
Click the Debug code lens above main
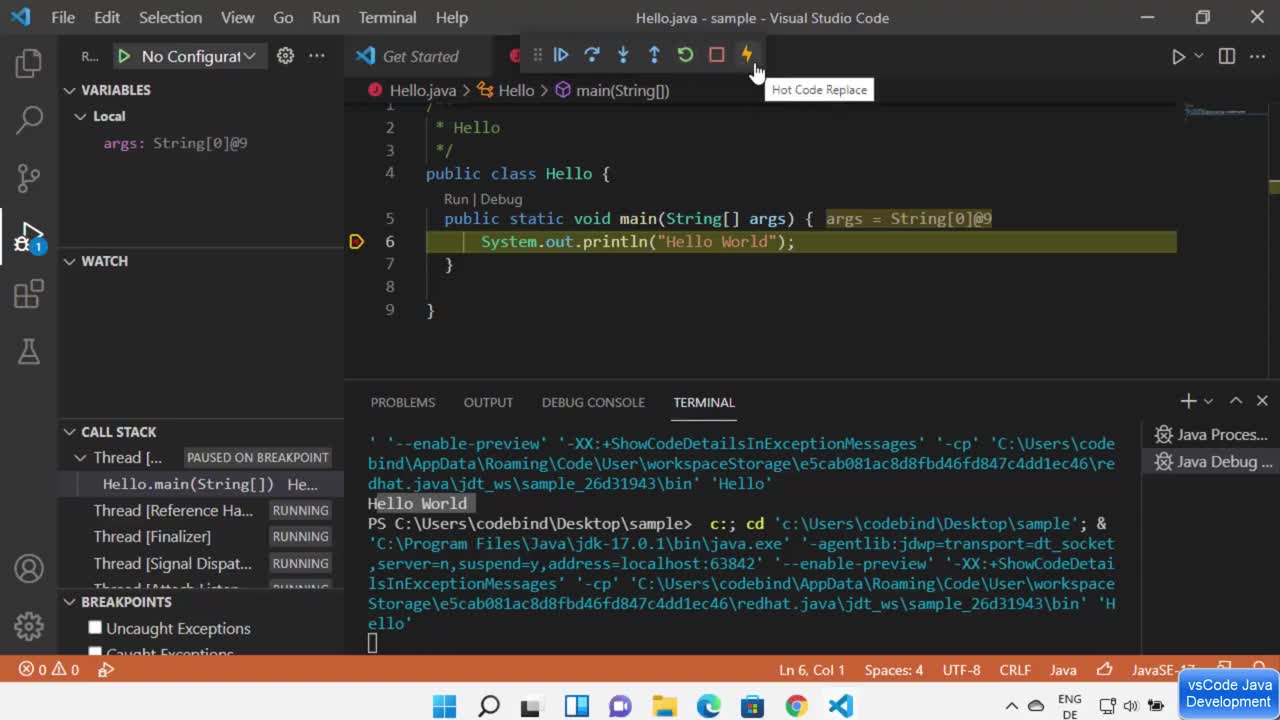coord(501,199)
